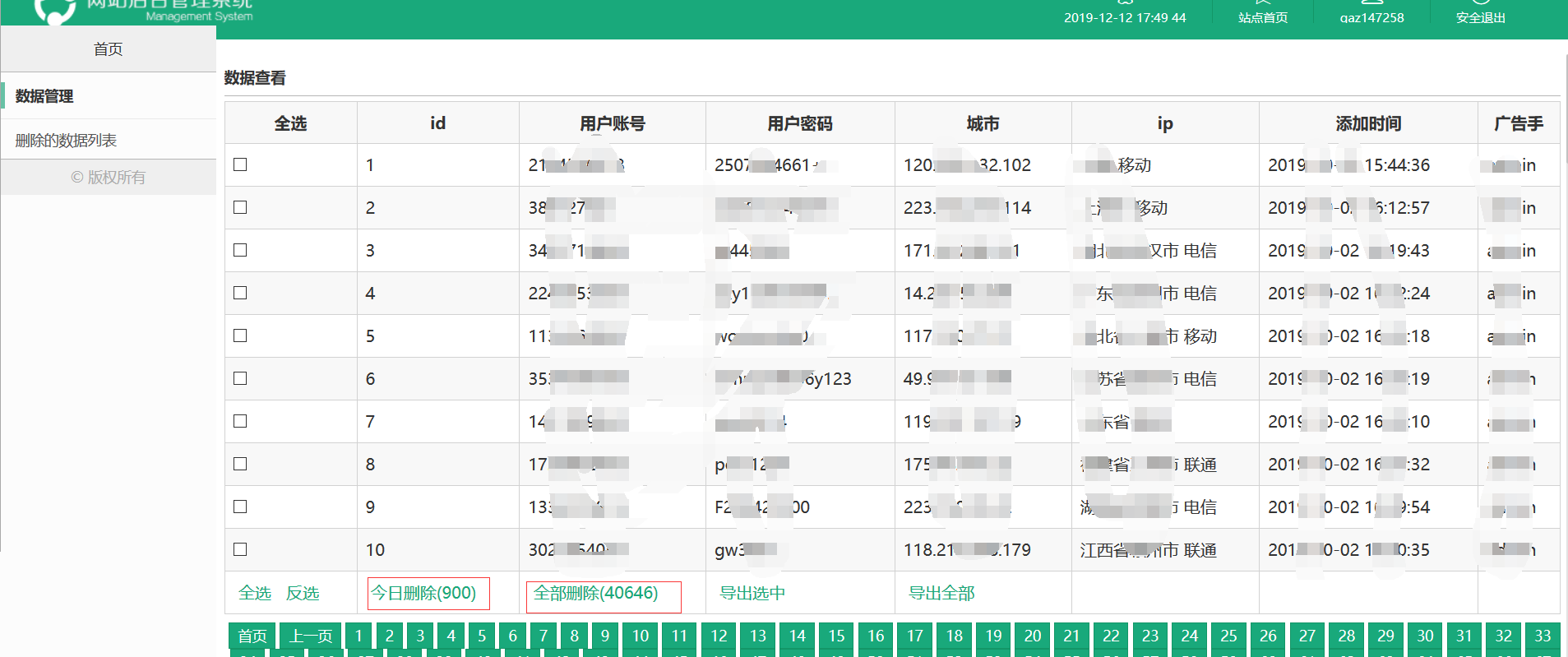Select the checkbox for row id 7
Viewport: 1568px width, 657px height.
240,421
